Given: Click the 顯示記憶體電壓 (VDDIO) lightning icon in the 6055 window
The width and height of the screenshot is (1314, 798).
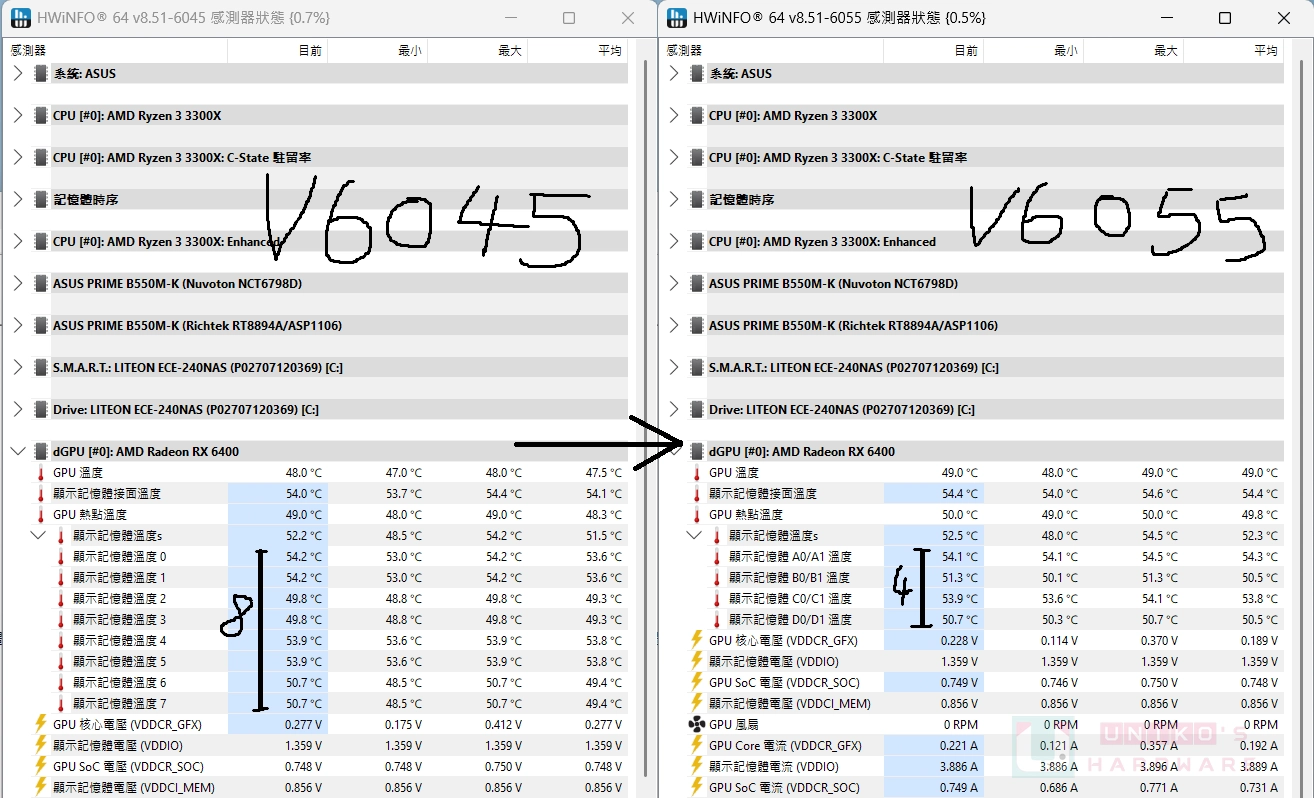Looking at the screenshot, I should coord(697,661).
